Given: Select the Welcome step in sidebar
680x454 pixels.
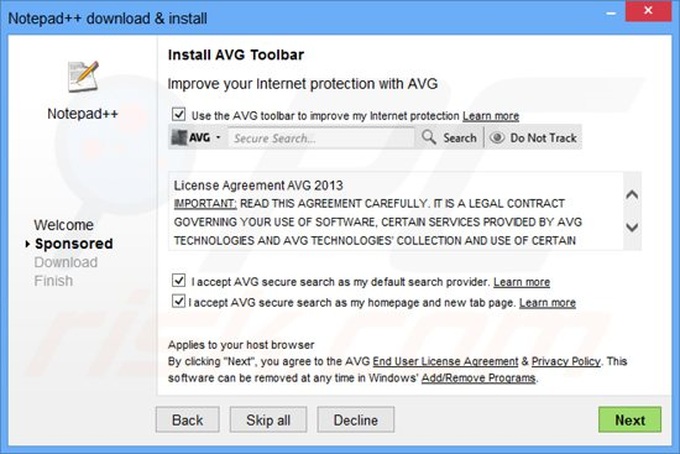Looking at the screenshot, I should pos(64,225).
